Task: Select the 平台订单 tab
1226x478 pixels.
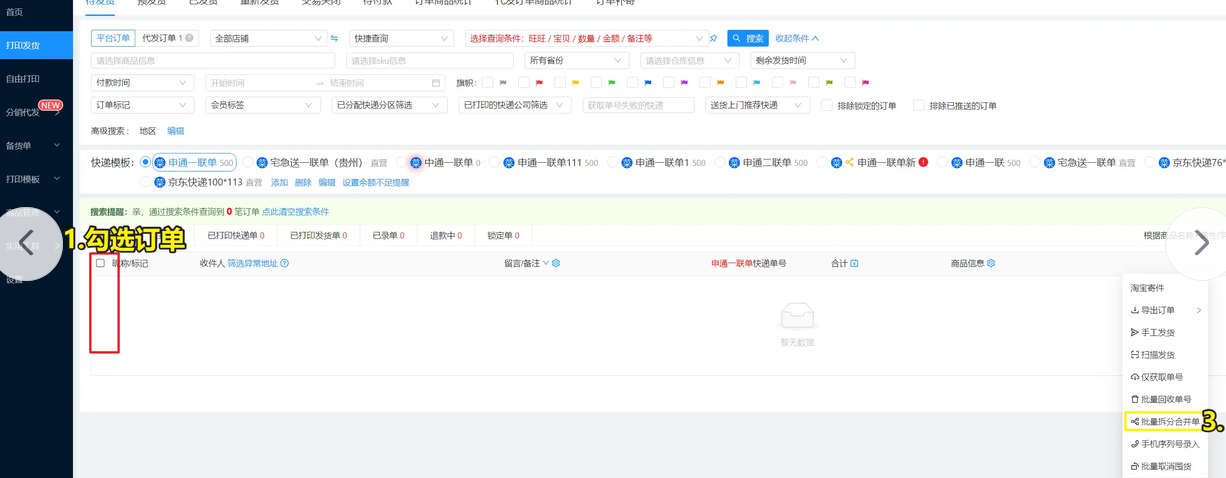Action: [113, 38]
